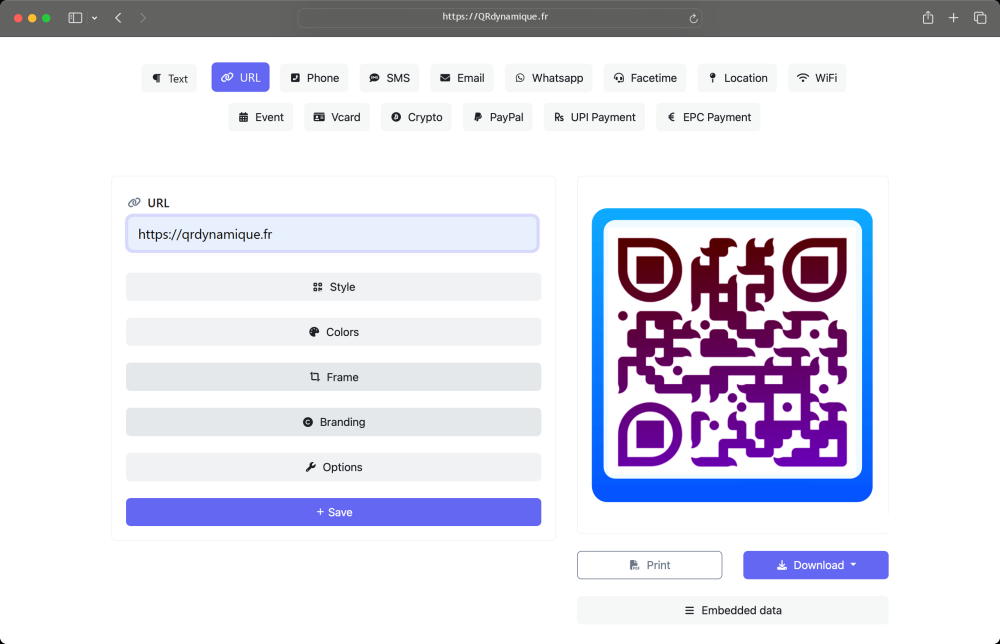This screenshot has height=644, width=1000.
Task: Click the URL input field
Action: (x=332, y=234)
